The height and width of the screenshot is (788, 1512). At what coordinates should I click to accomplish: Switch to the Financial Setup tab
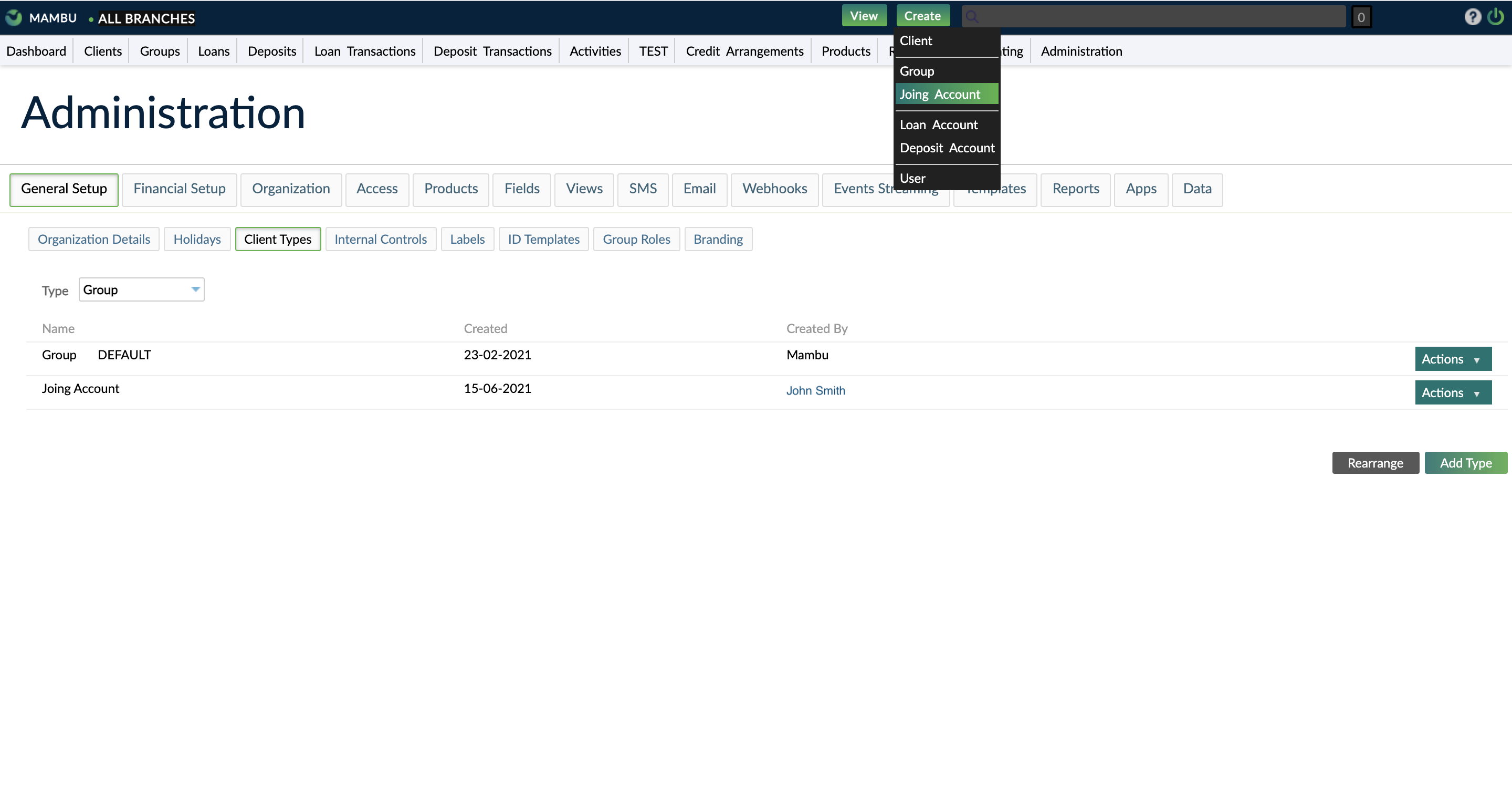[179, 189]
